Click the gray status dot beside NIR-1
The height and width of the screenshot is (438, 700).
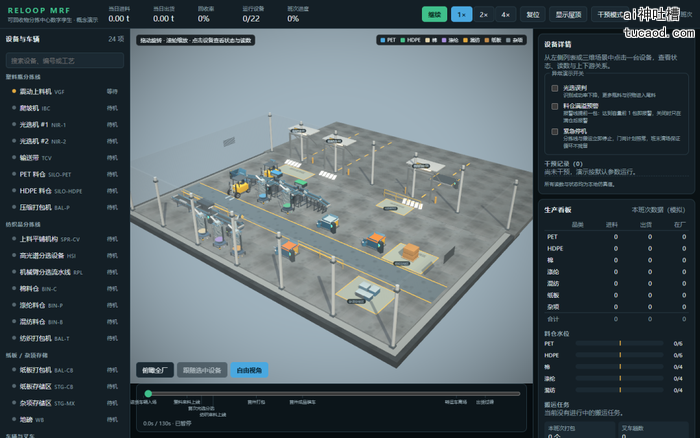point(14,125)
